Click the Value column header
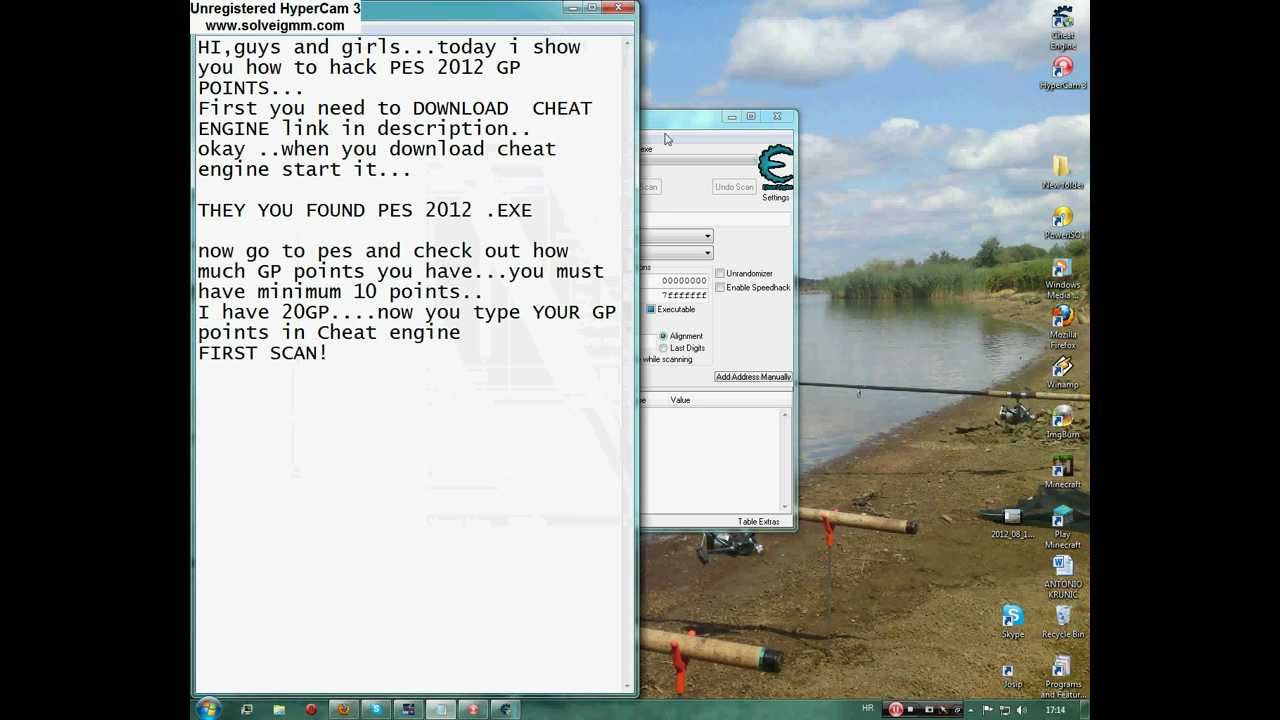 tap(680, 400)
